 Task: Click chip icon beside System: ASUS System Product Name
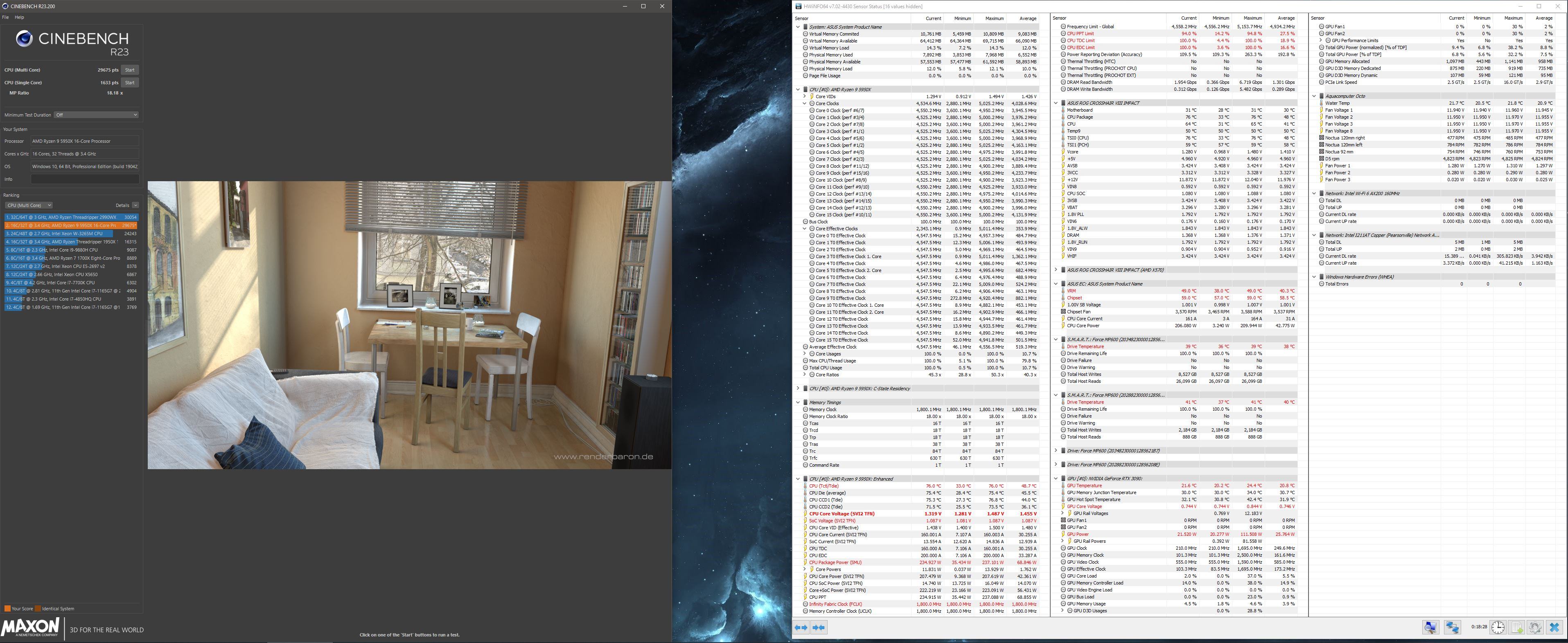coord(805,27)
